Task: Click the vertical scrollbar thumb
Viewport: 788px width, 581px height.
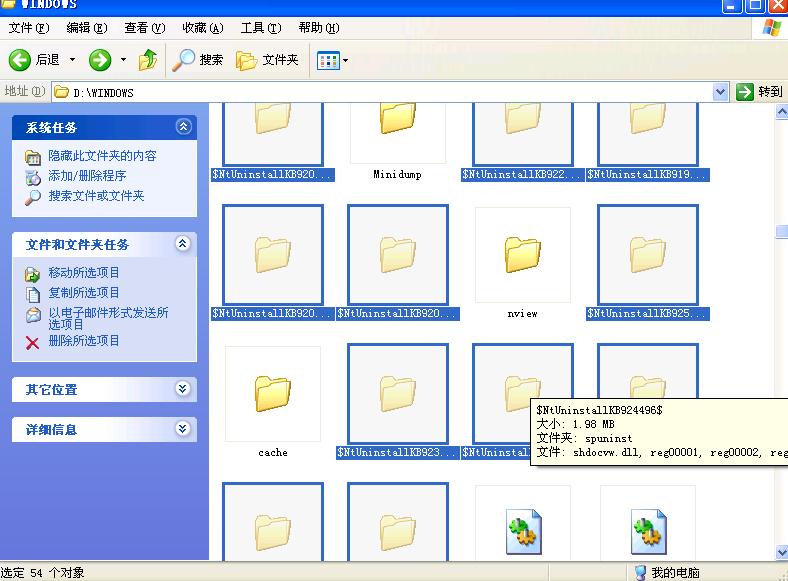Action: click(781, 231)
